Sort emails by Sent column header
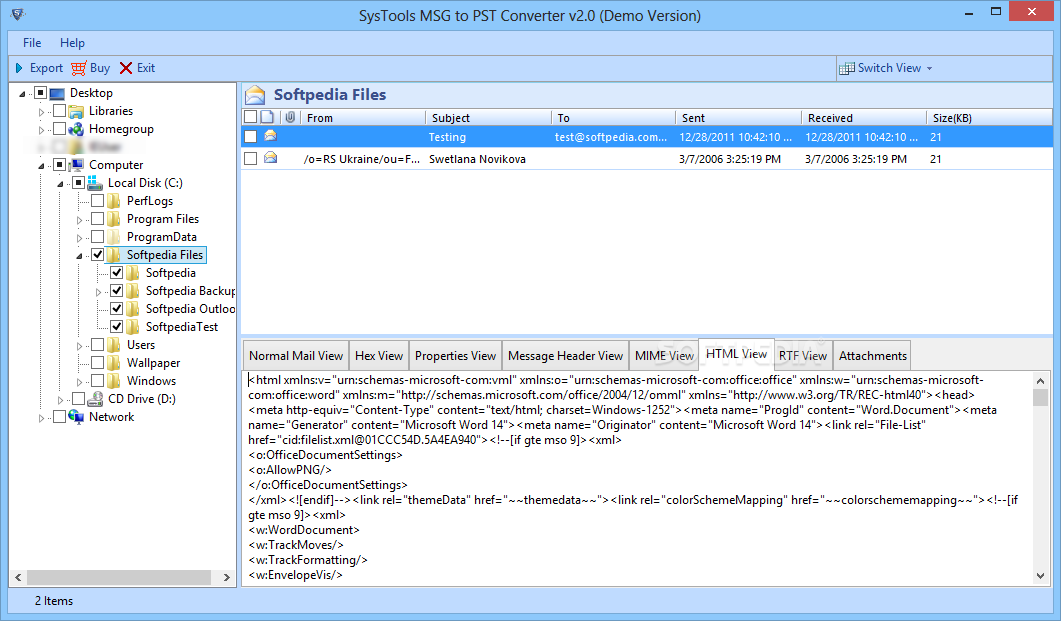The height and width of the screenshot is (621, 1061). pyautogui.click(x=738, y=118)
